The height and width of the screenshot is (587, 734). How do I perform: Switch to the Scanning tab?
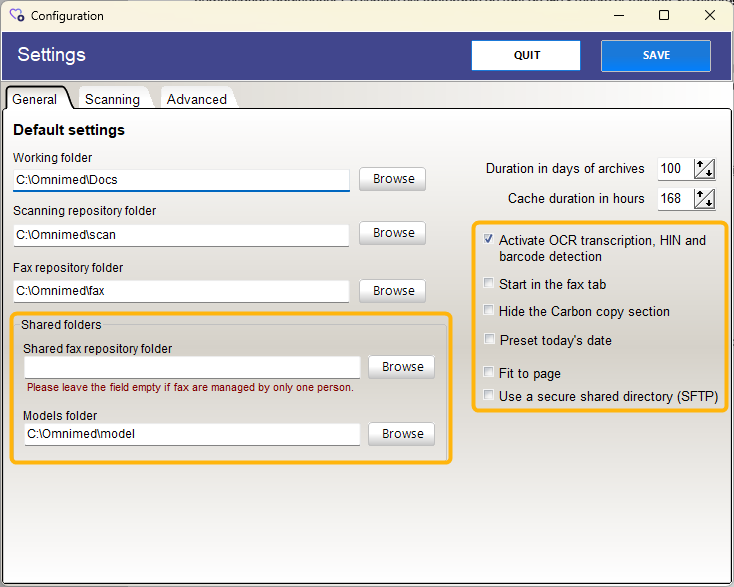[x=112, y=99]
